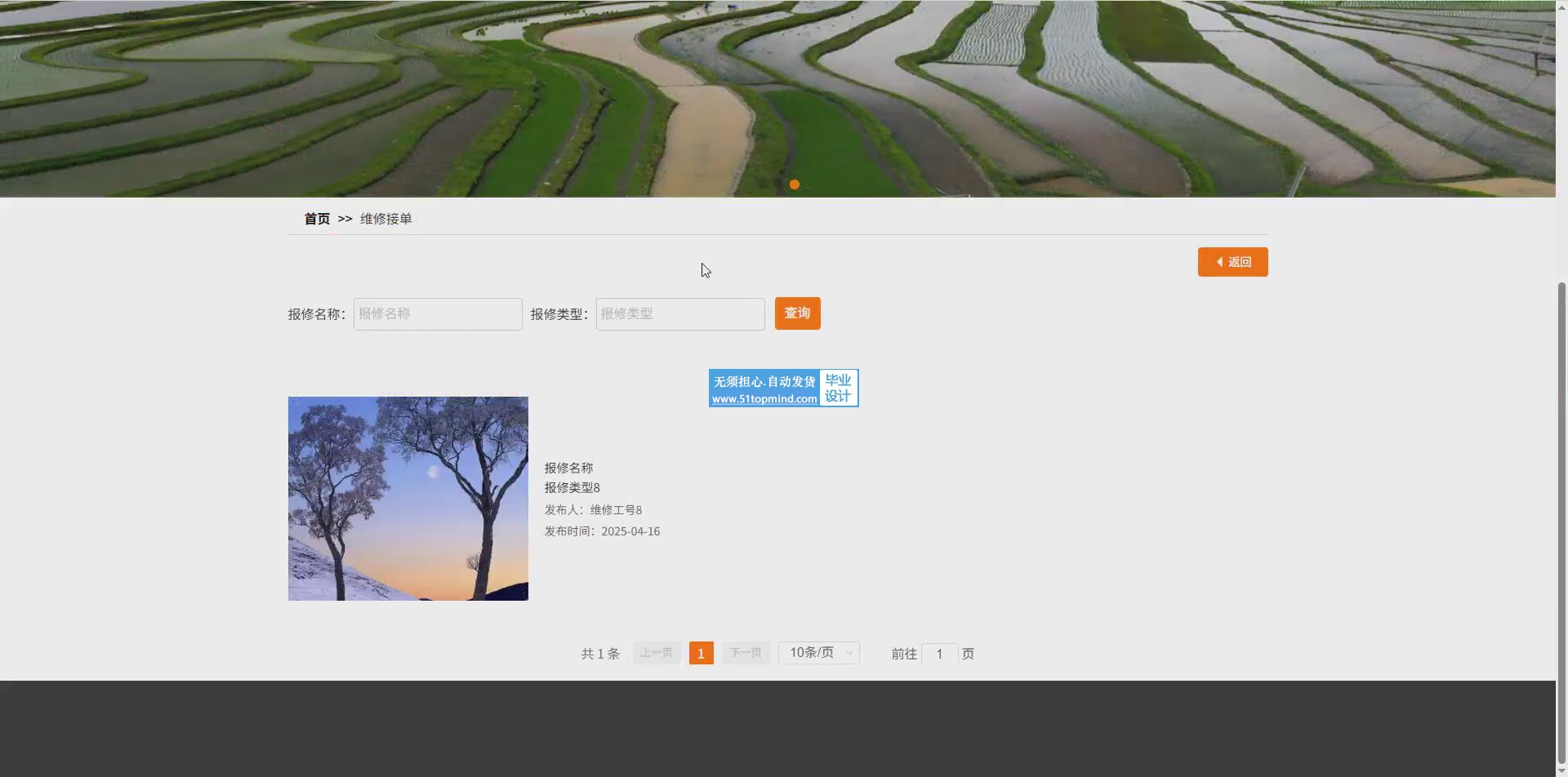Click the terraced fields banner image
The image size is (1568, 777).
(776, 90)
